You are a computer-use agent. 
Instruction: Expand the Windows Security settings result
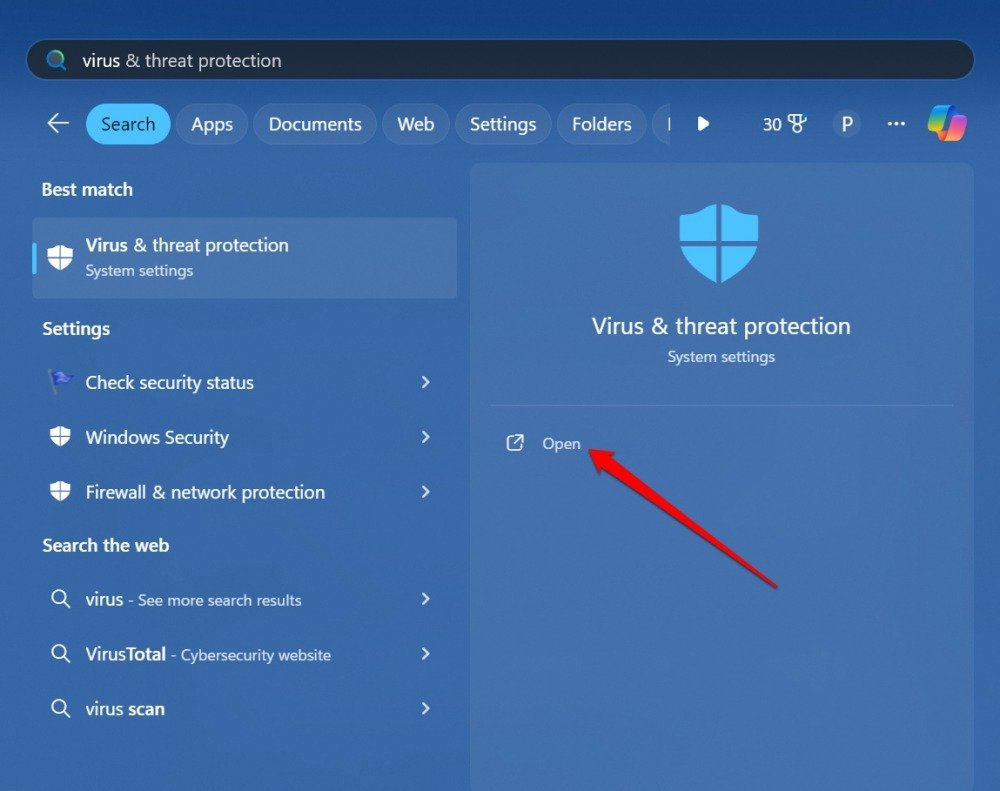tap(426, 437)
